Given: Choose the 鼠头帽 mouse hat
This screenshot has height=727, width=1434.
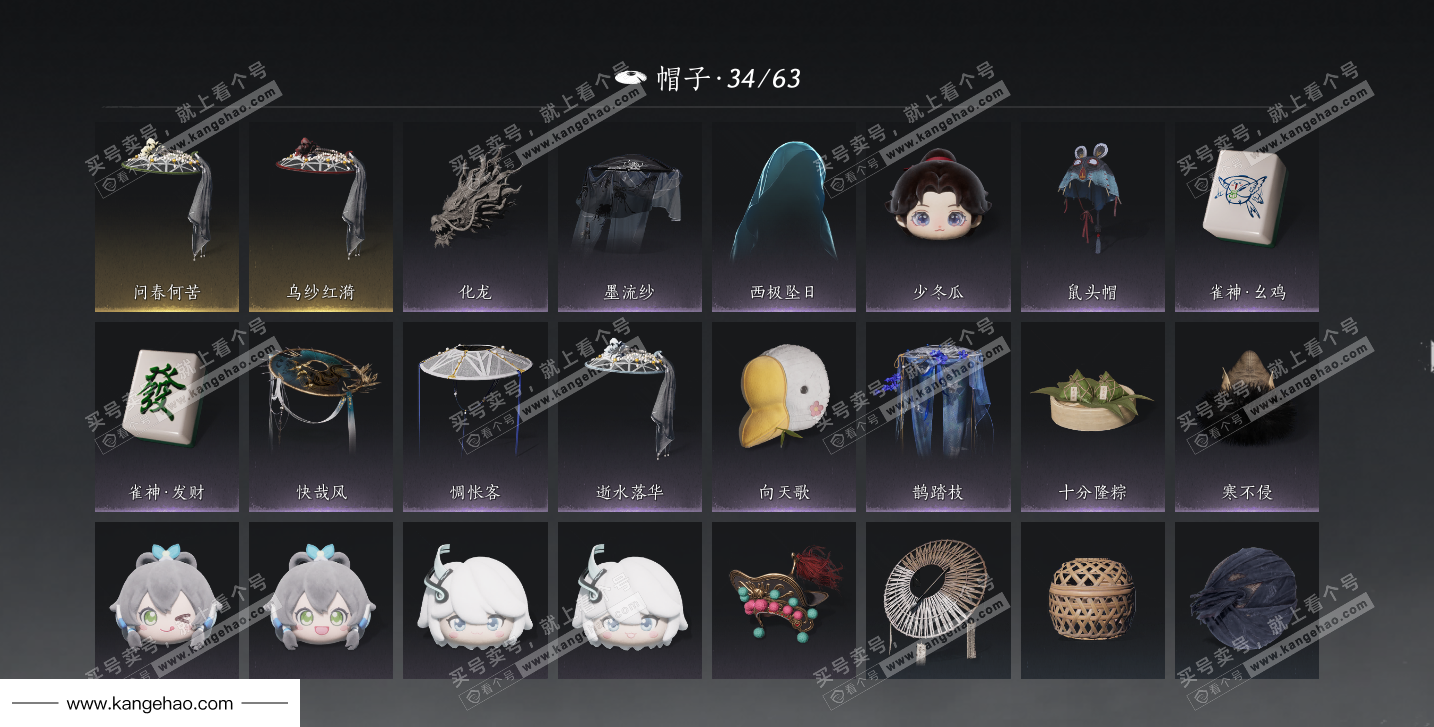Looking at the screenshot, I should (x=1092, y=217).
